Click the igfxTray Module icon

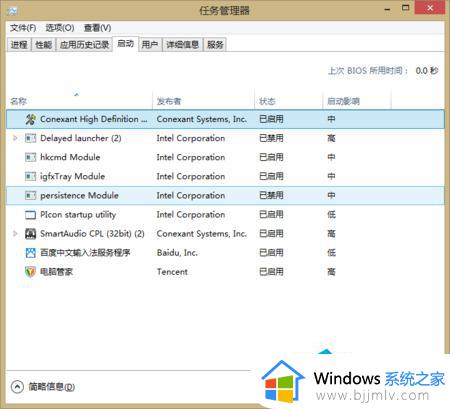(30, 176)
